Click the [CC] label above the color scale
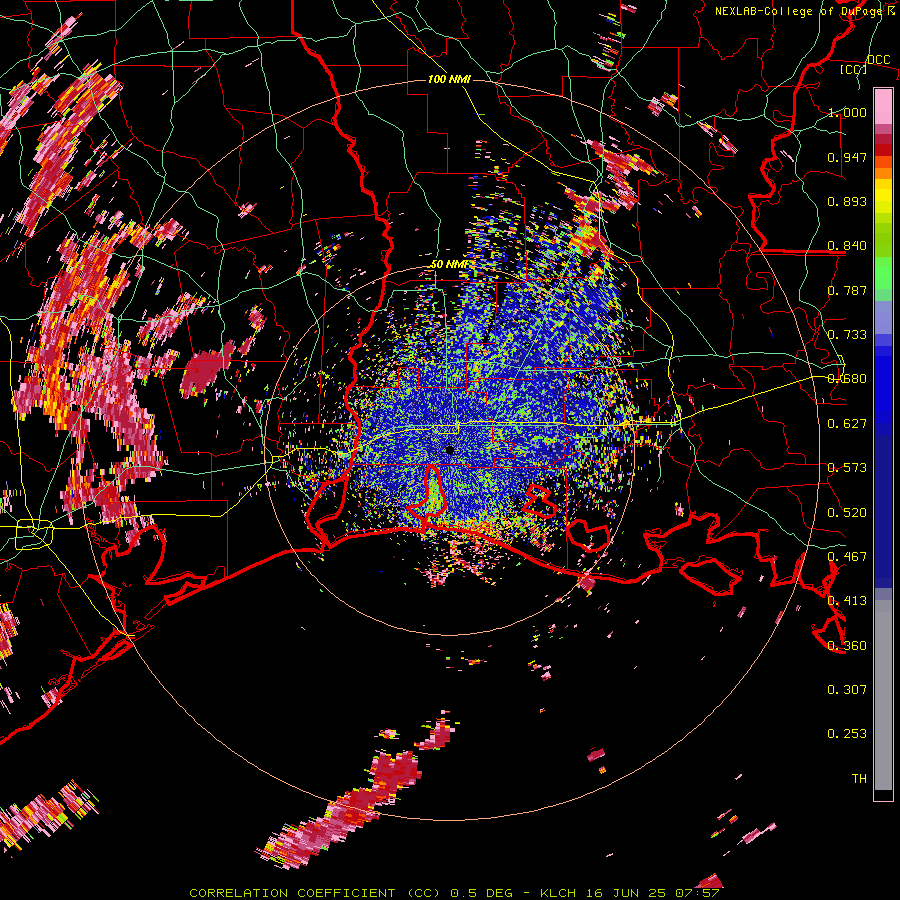The height and width of the screenshot is (900, 900). click(x=854, y=69)
